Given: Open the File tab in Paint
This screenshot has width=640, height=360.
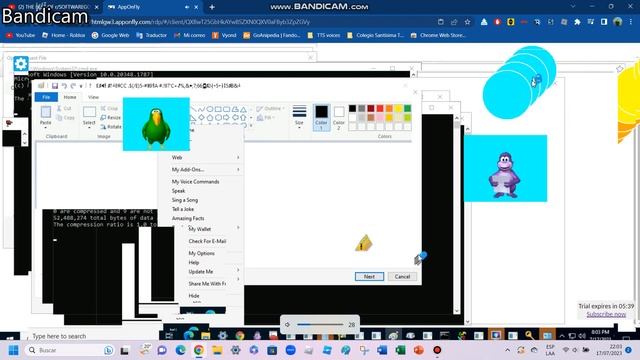Looking at the screenshot, I should tap(46, 97).
